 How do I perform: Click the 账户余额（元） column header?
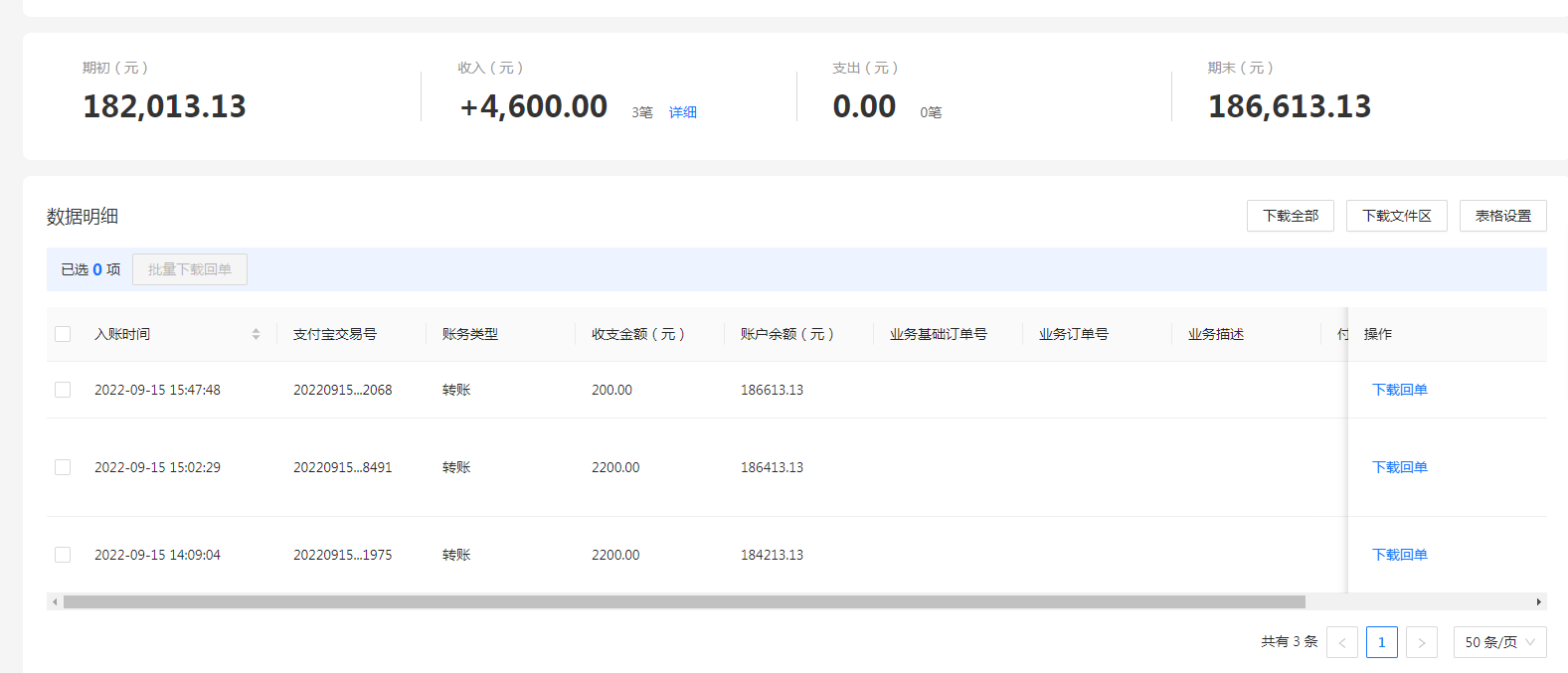pyautogui.click(x=786, y=334)
